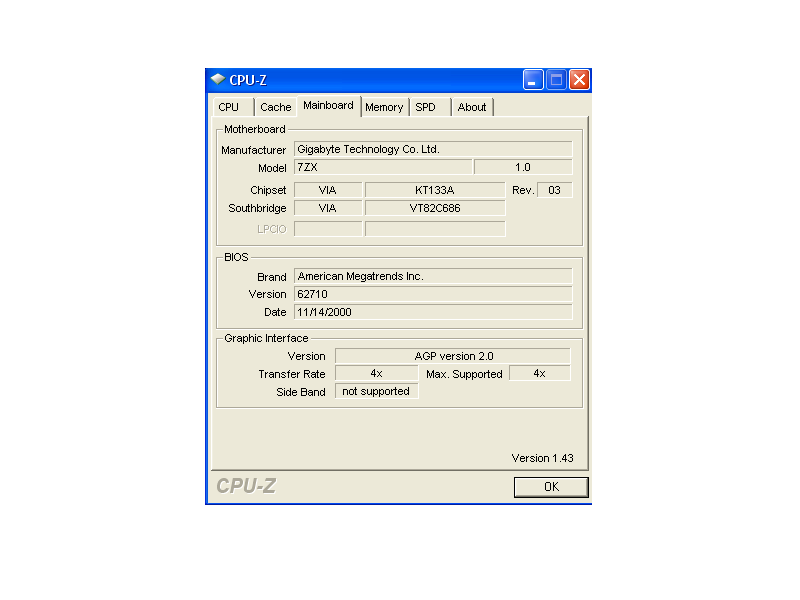Click the Side Band label

(301, 392)
